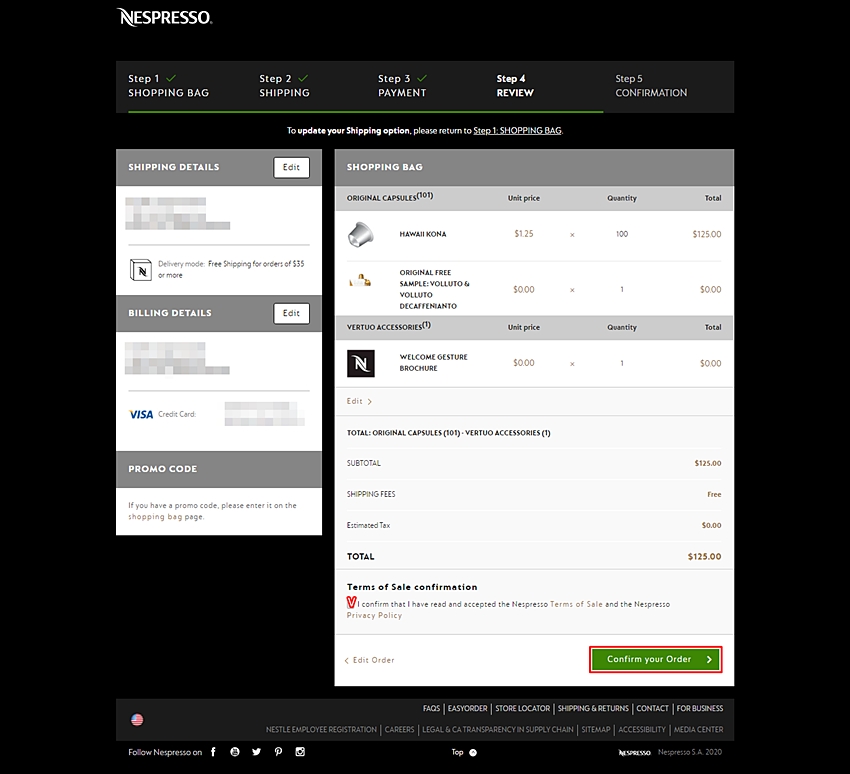Go to Step 2 Shipping tab

tap(285, 86)
